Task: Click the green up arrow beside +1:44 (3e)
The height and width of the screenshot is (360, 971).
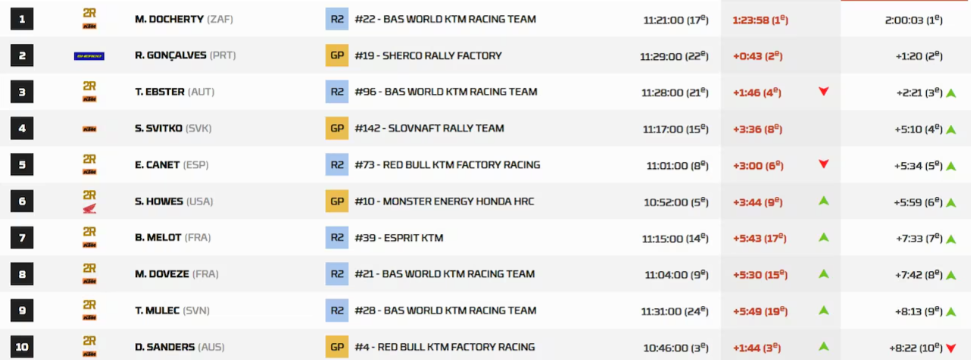Action: tap(824, 346)
